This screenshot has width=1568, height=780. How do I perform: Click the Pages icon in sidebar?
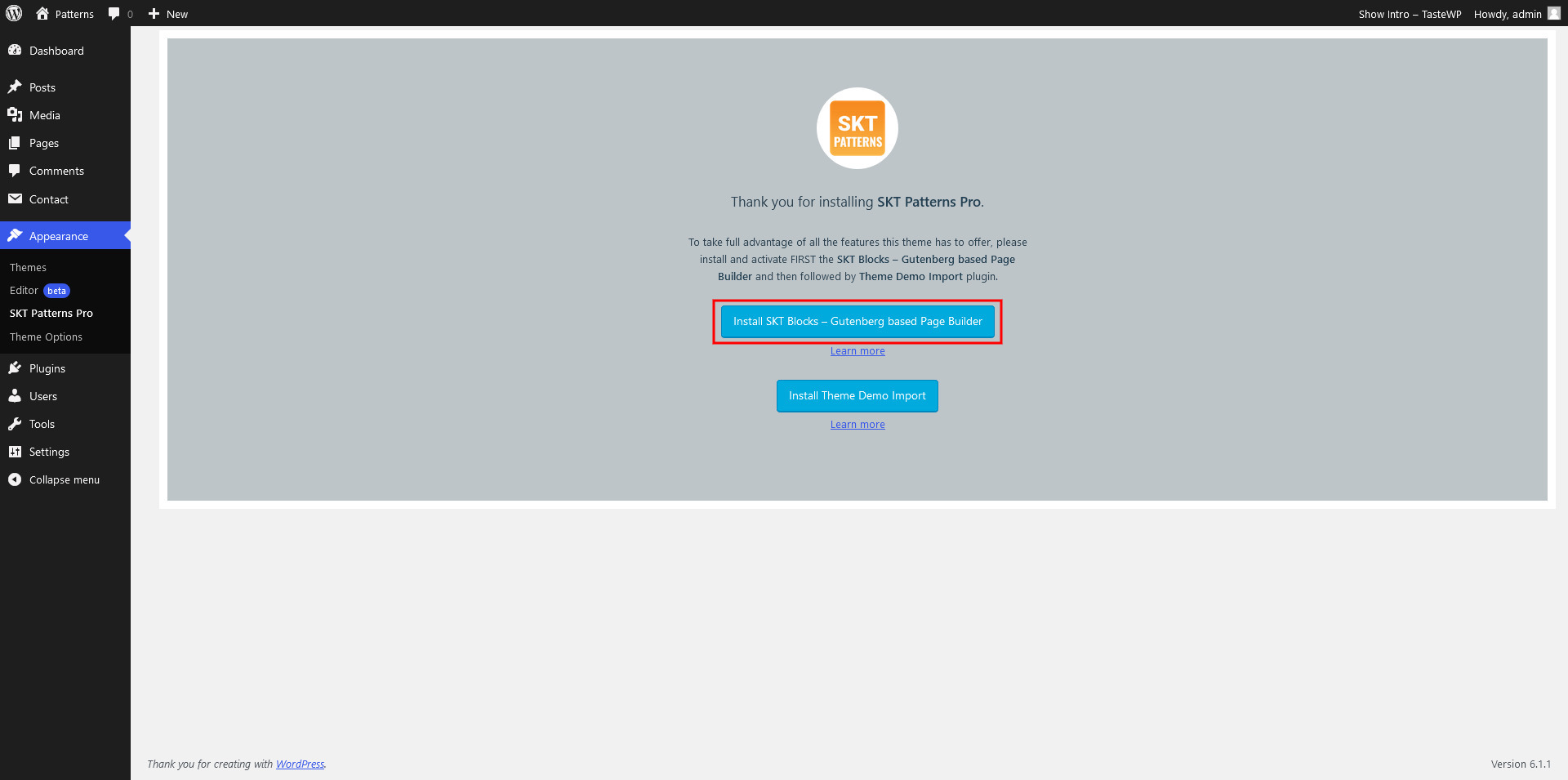[15, 142]
